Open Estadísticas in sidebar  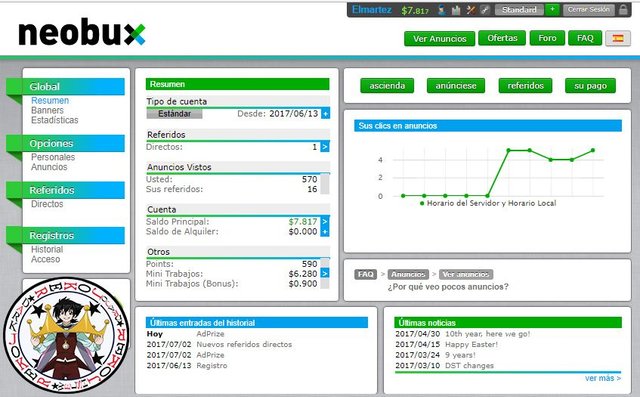point(55,120)
